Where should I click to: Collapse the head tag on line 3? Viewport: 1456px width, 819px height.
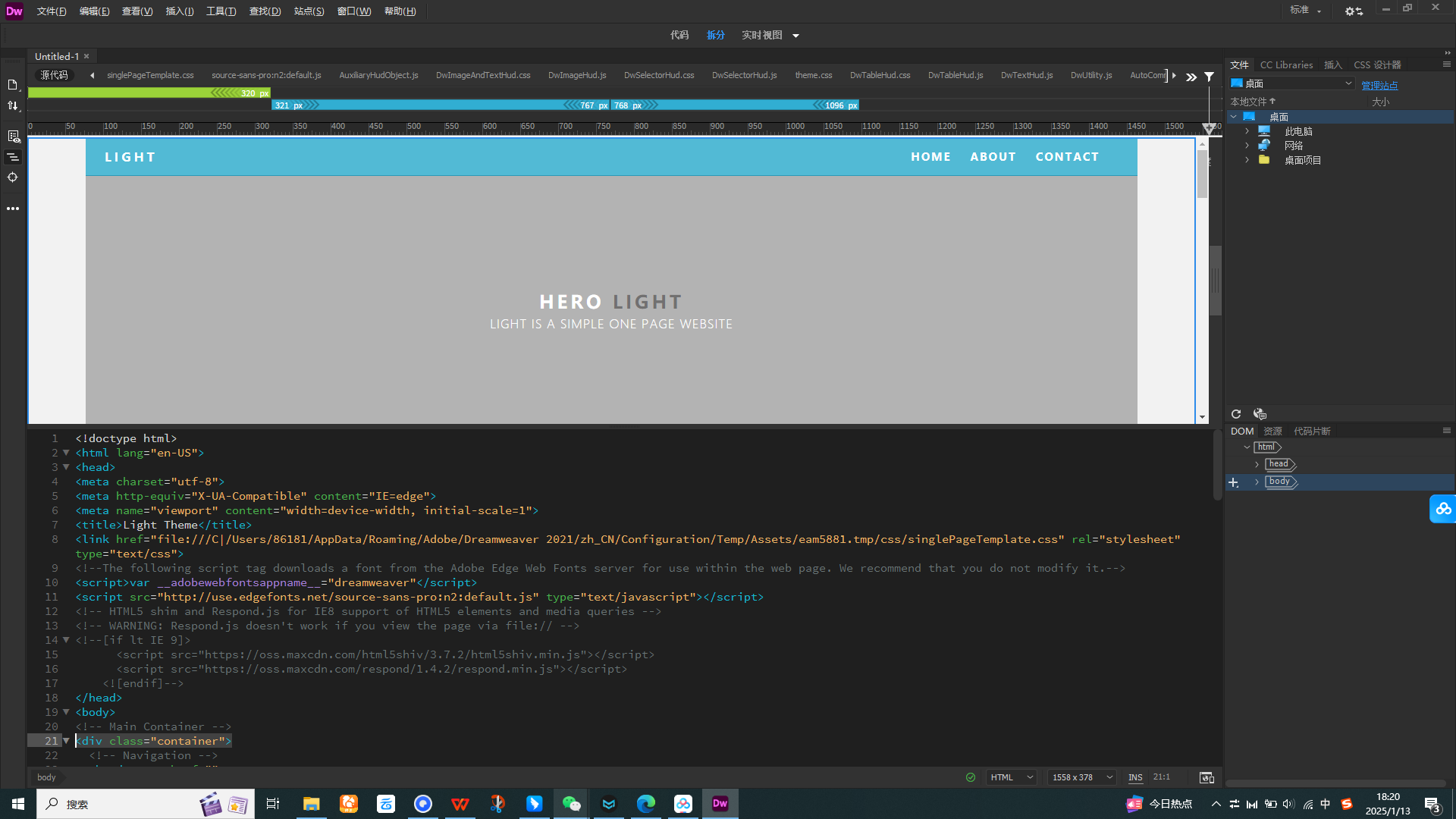click(x=66, y=467)
